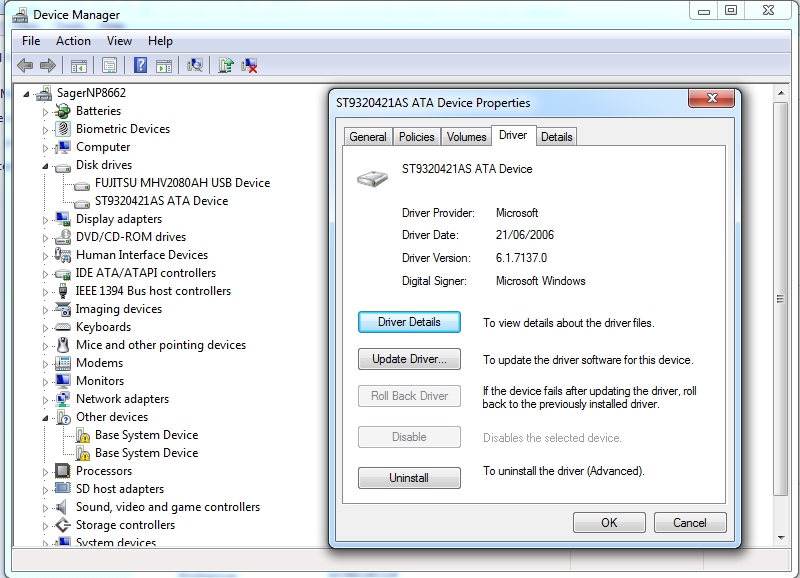The height and width of the screenshot is (578, 800).
Task: Click the Update Driver Software toolbar icon
Action: tap(226, 65)
